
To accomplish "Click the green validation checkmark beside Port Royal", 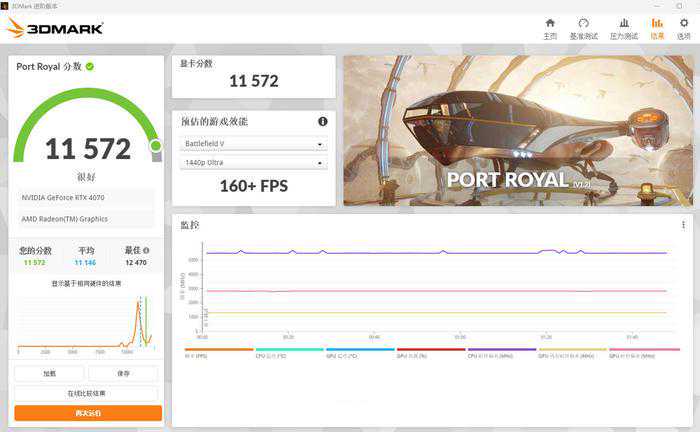I will (x=90, y=67).
